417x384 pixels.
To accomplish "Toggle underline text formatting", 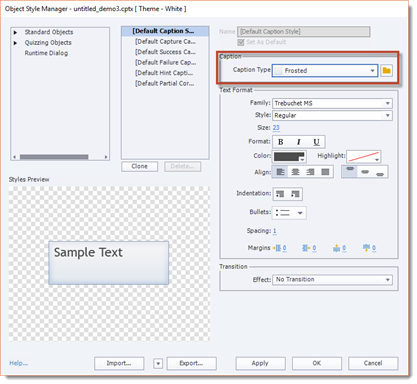I will (x=316, y=142).
